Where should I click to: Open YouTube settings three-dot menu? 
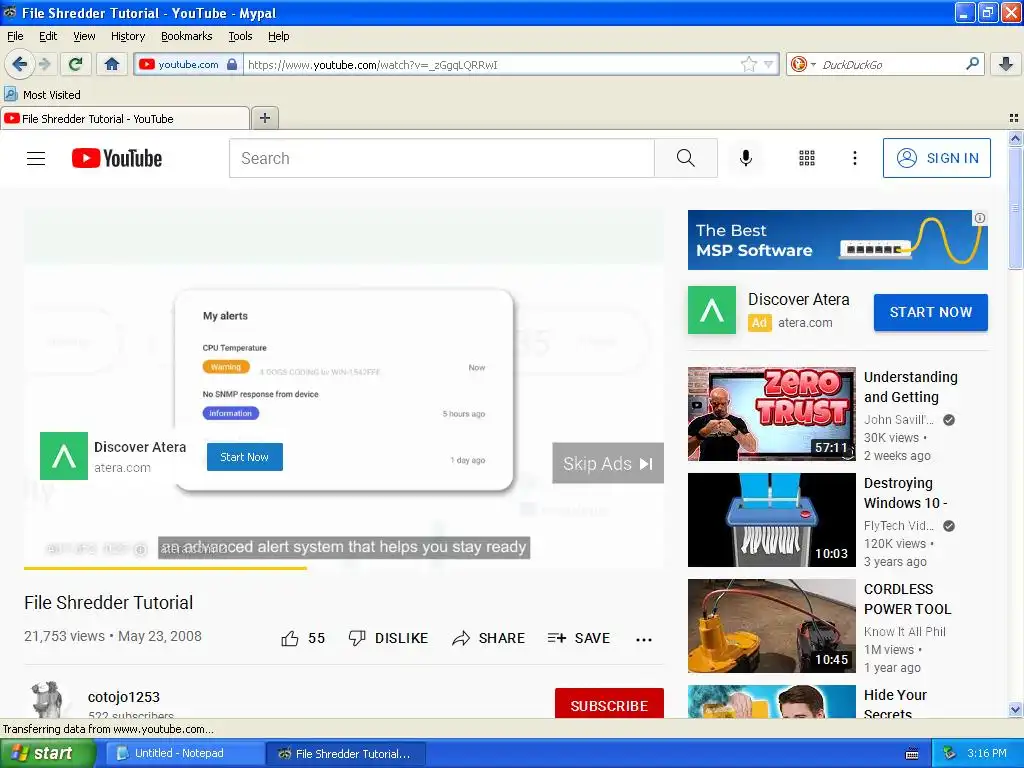click(854, 159)
